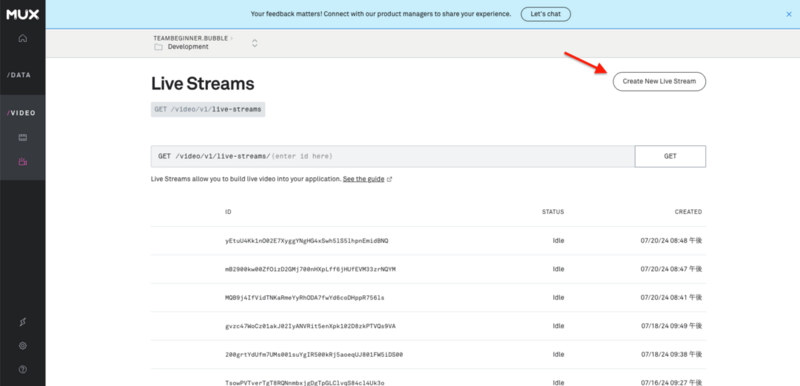Open live stream 200grtYdUfm7UMs001 row
Viewport: 800px width, 386px height.
[429, 355]
